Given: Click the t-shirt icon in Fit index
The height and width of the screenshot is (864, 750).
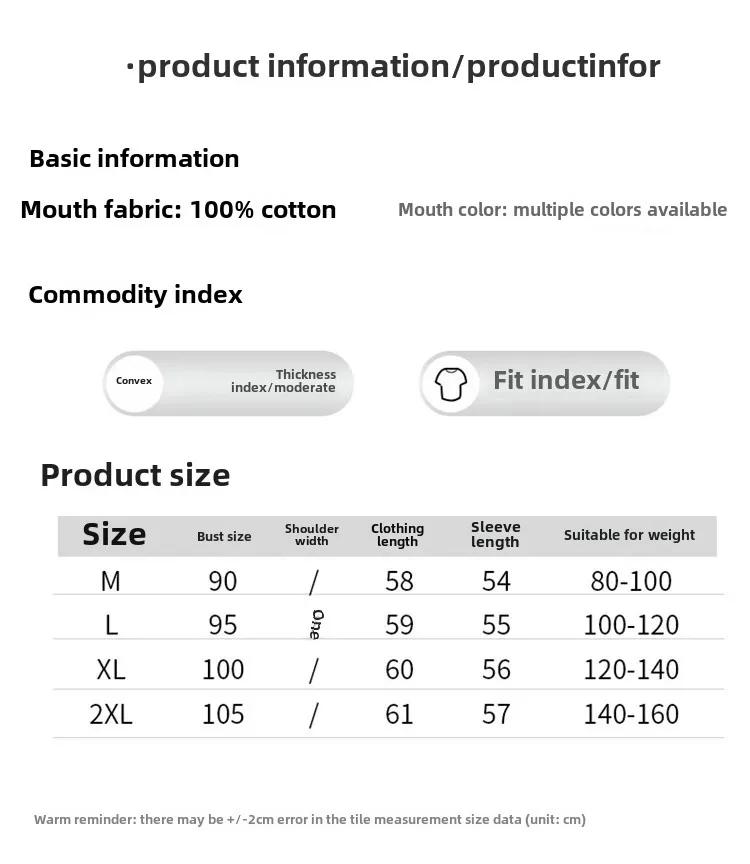Looking at the screenshot, I should pos(451,384).
